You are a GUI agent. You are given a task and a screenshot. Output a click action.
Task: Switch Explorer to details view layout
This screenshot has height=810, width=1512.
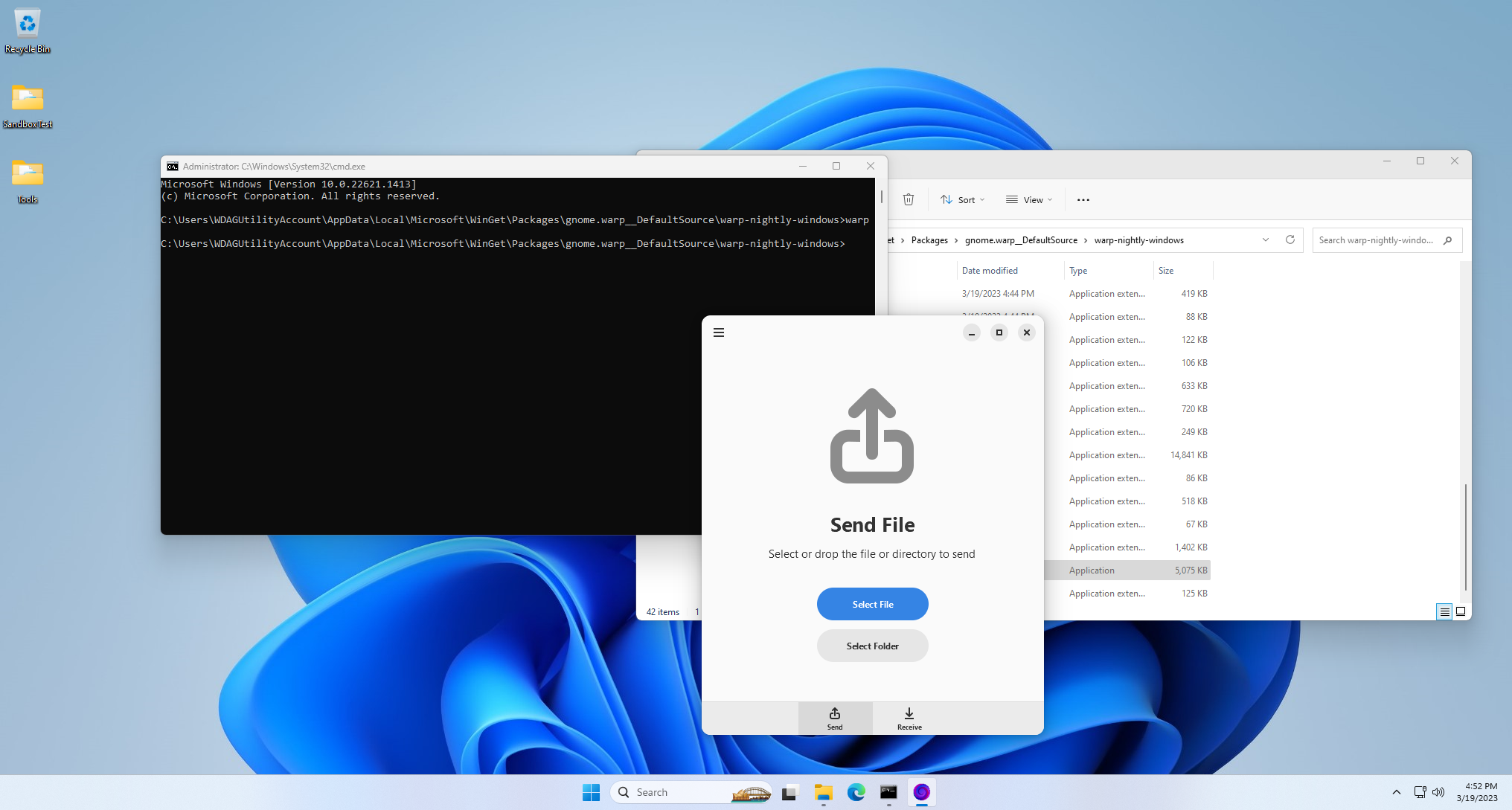(1444, 611)
